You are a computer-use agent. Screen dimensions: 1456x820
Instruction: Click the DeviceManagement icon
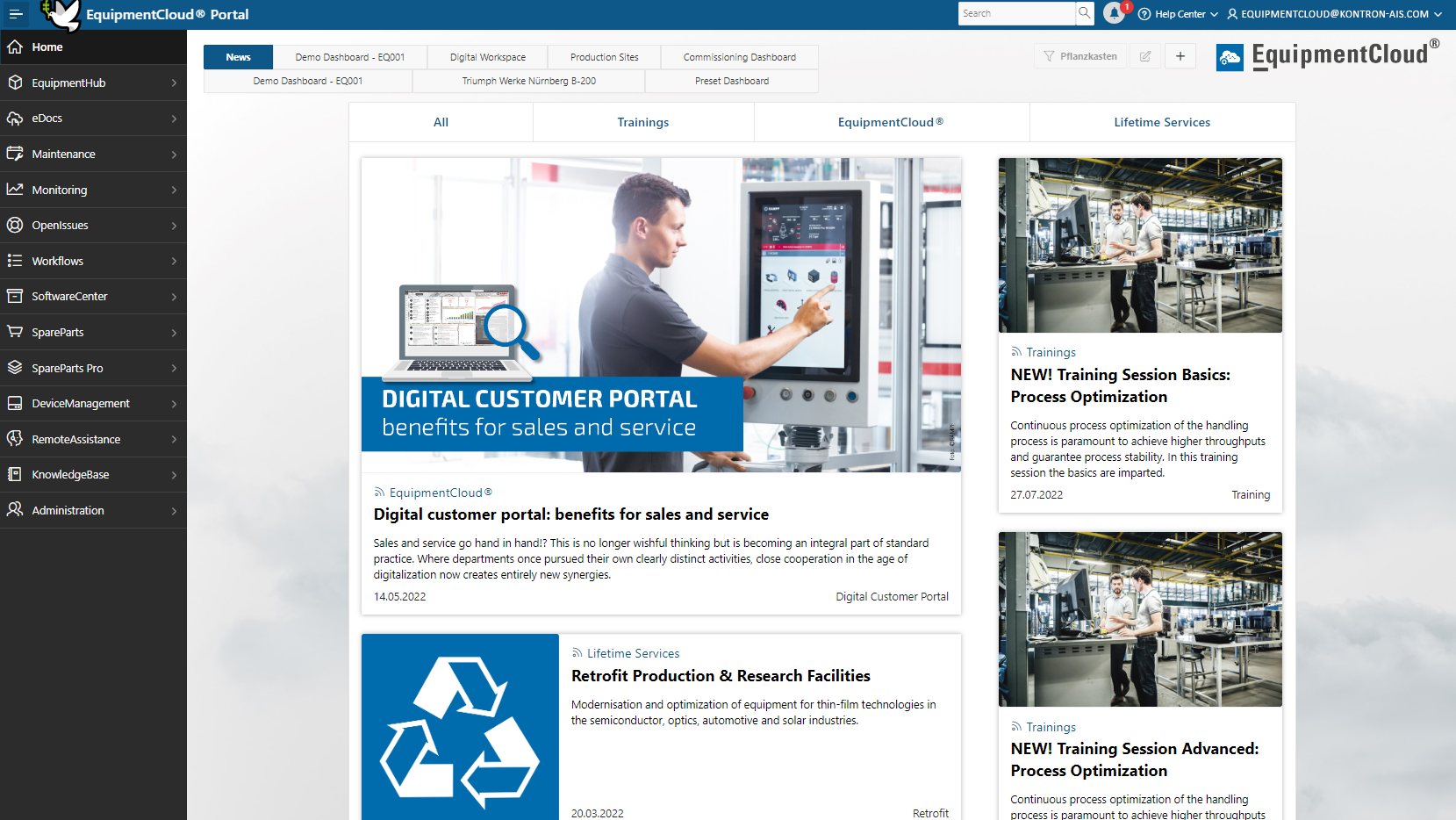click(15, 403)
